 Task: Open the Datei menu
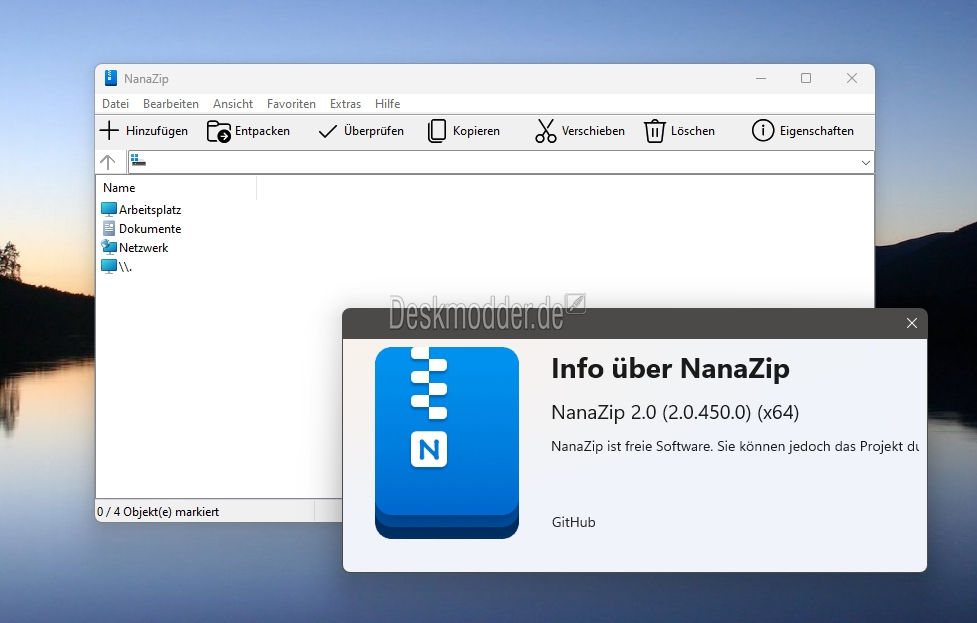[115, 104]
